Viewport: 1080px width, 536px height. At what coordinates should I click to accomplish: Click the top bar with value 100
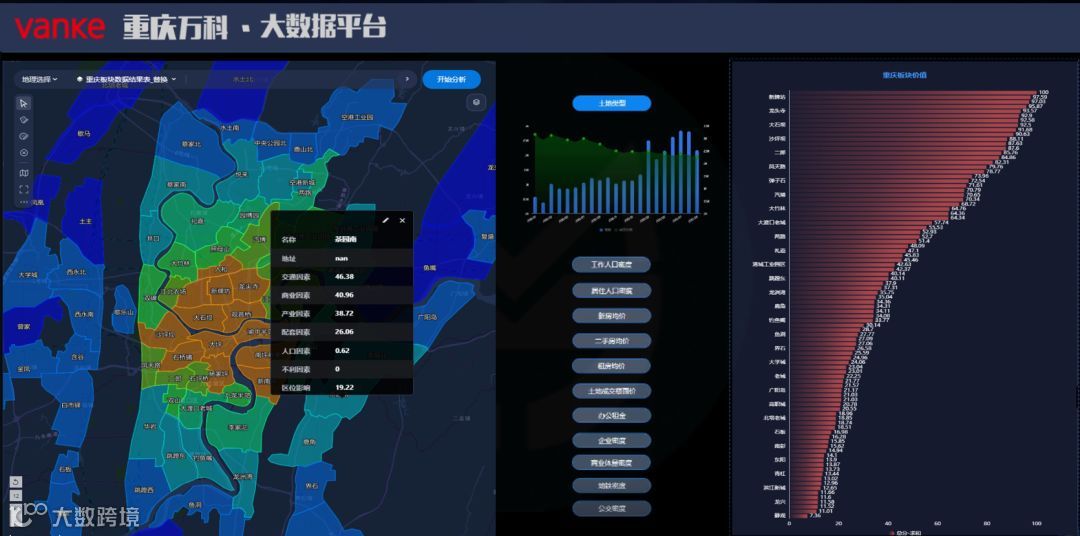point(913,92)
